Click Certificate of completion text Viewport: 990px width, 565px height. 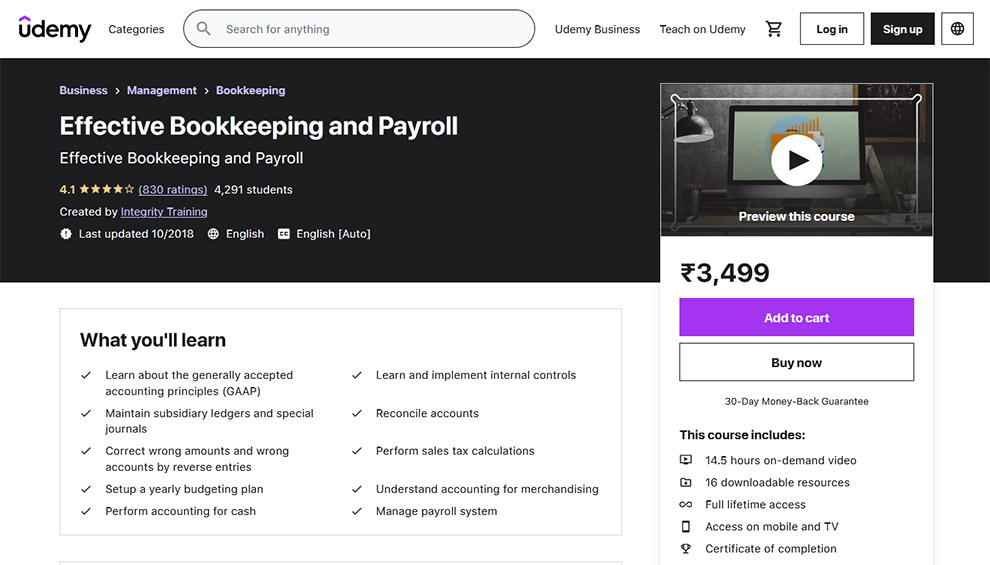pos(770,549)
